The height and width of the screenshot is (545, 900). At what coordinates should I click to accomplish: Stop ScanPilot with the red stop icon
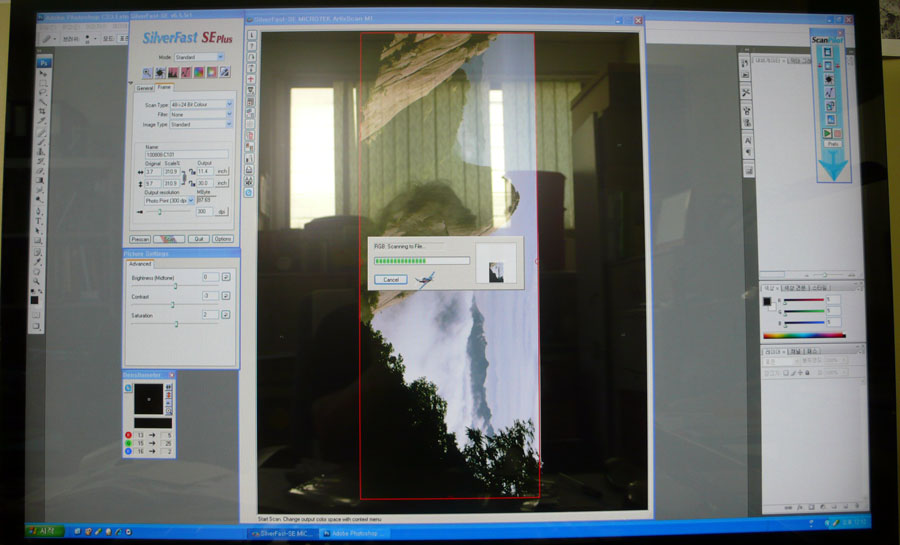837,133
